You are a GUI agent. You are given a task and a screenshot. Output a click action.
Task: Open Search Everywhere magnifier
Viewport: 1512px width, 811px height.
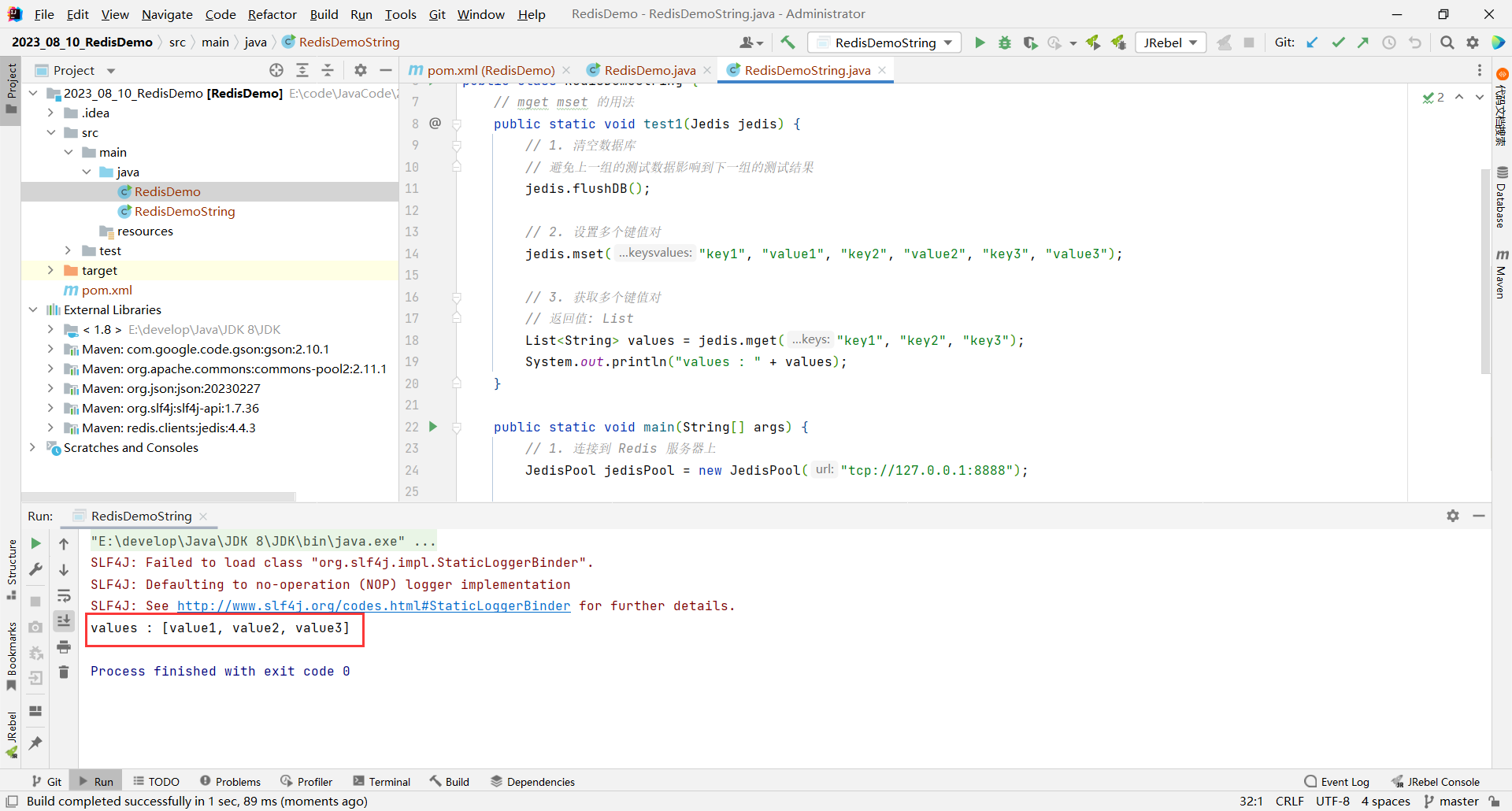(x=1447, y=43)
